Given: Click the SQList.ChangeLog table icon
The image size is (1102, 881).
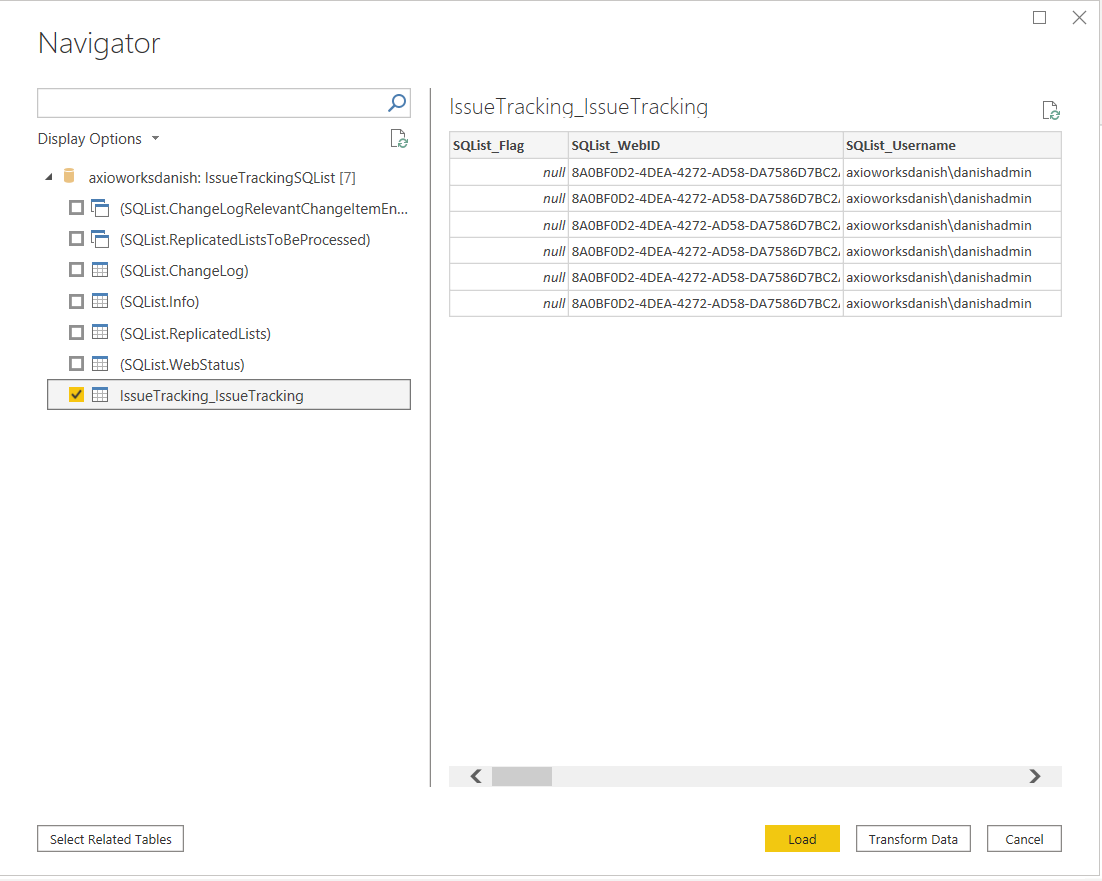Looking at the screenshot, I should (x=100, y=270).
